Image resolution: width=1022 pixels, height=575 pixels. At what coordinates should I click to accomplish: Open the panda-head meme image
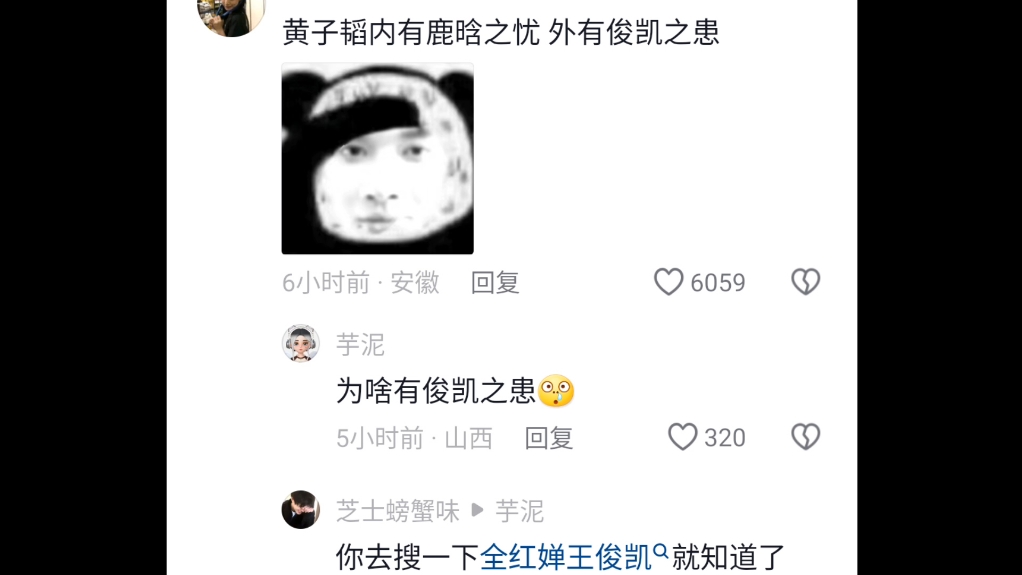(377, 158)
